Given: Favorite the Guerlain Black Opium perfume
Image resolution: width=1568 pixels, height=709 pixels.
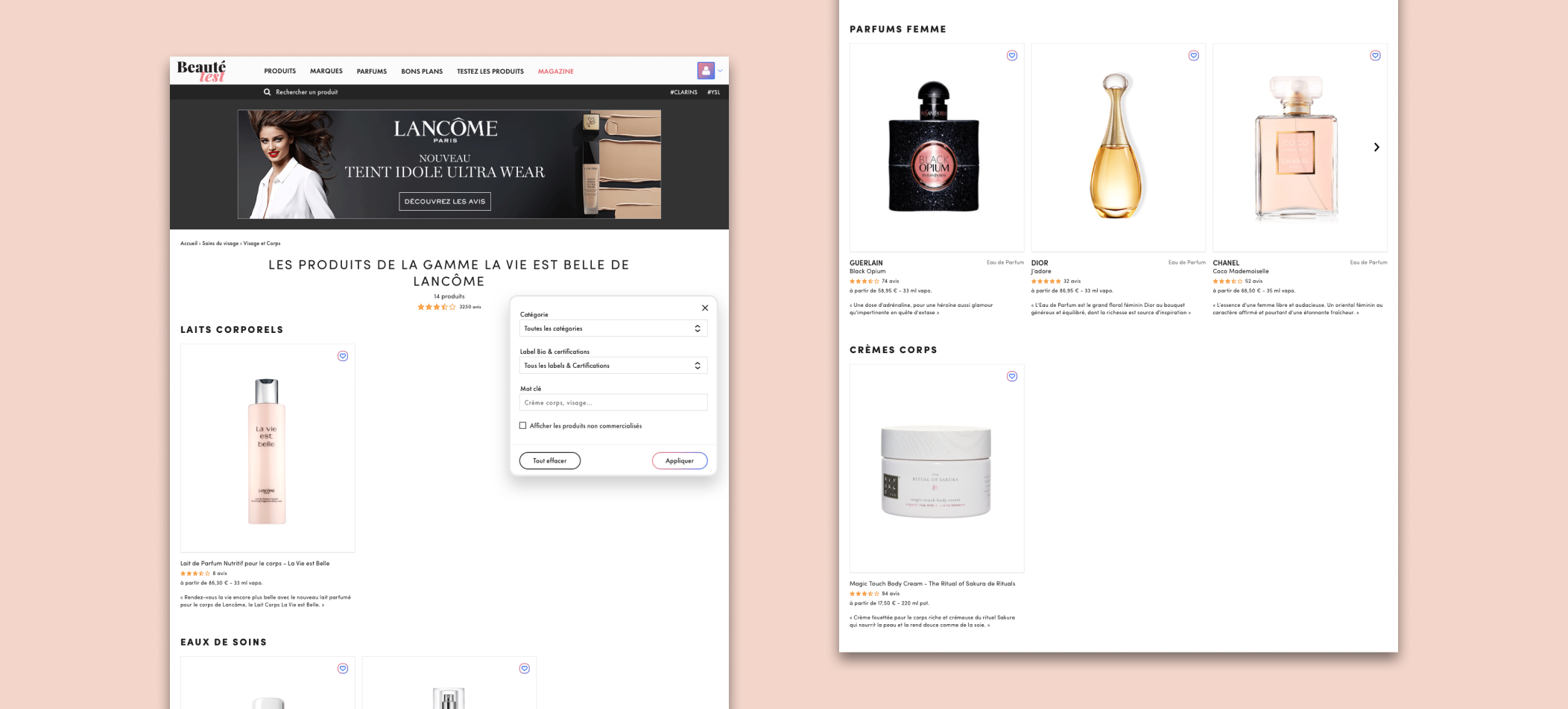Looking at the screenshot, I should click(x=1012, y=56).
